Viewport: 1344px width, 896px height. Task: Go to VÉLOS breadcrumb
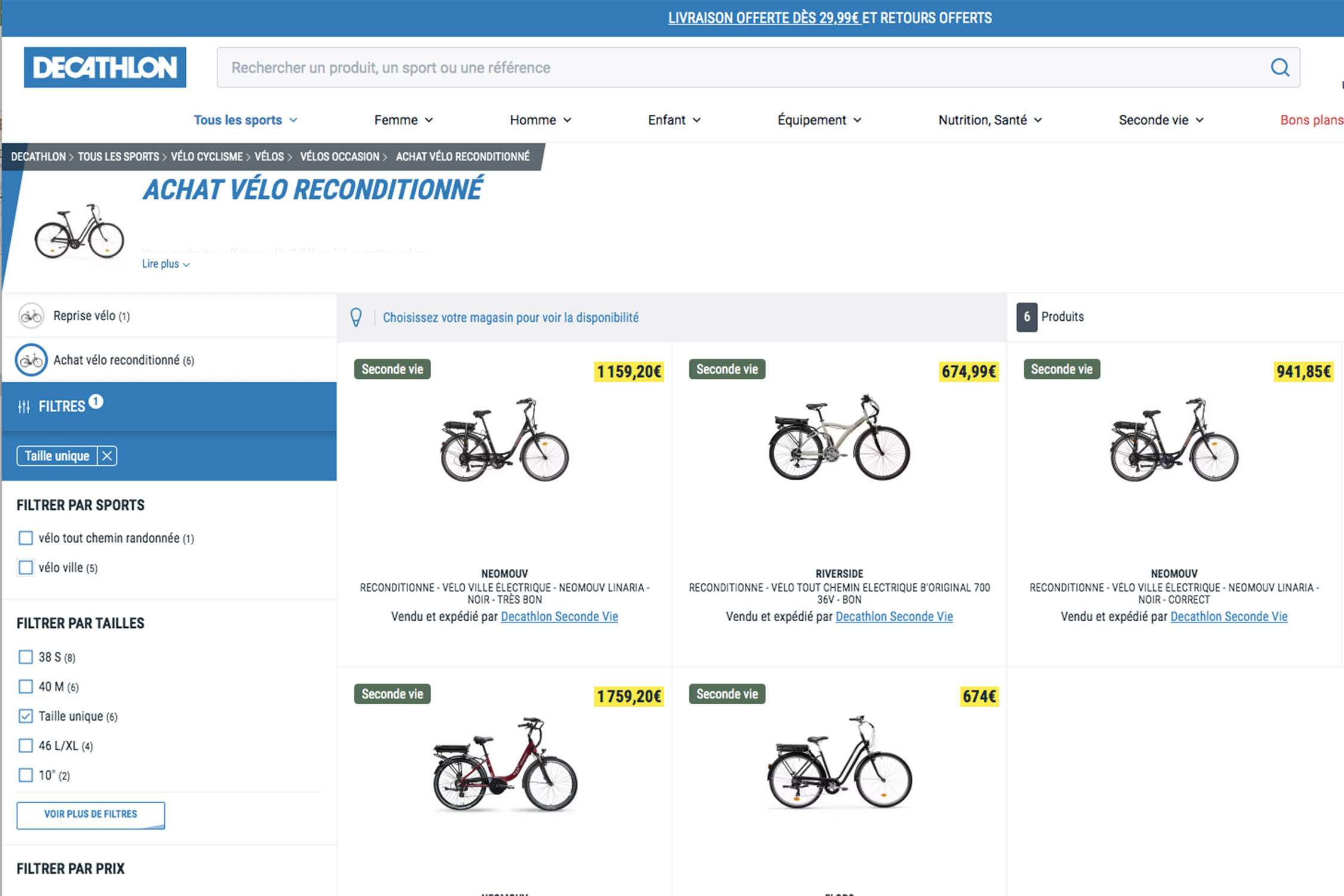[269, 157]
